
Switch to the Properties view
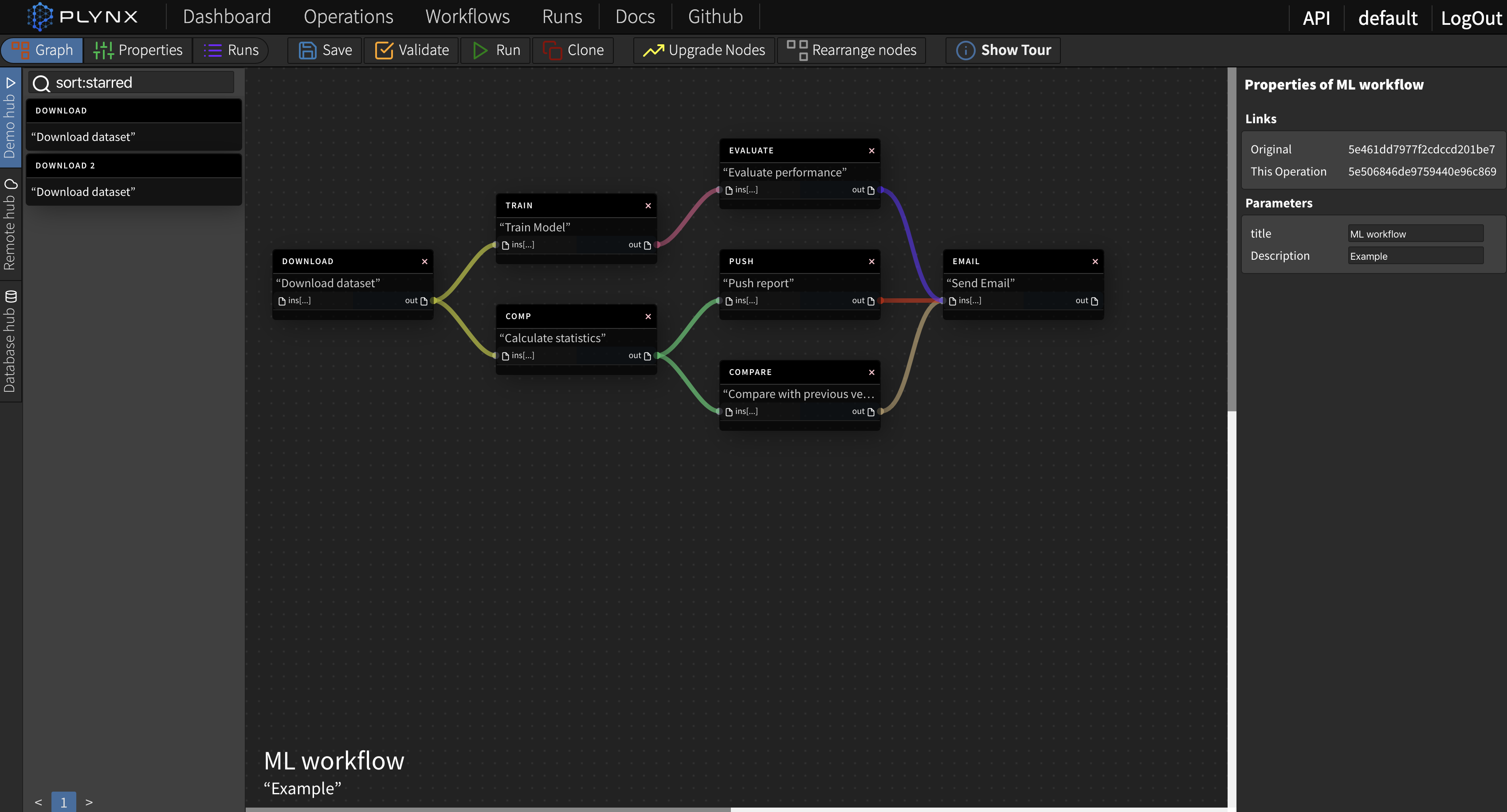click(x=138, y=50)
